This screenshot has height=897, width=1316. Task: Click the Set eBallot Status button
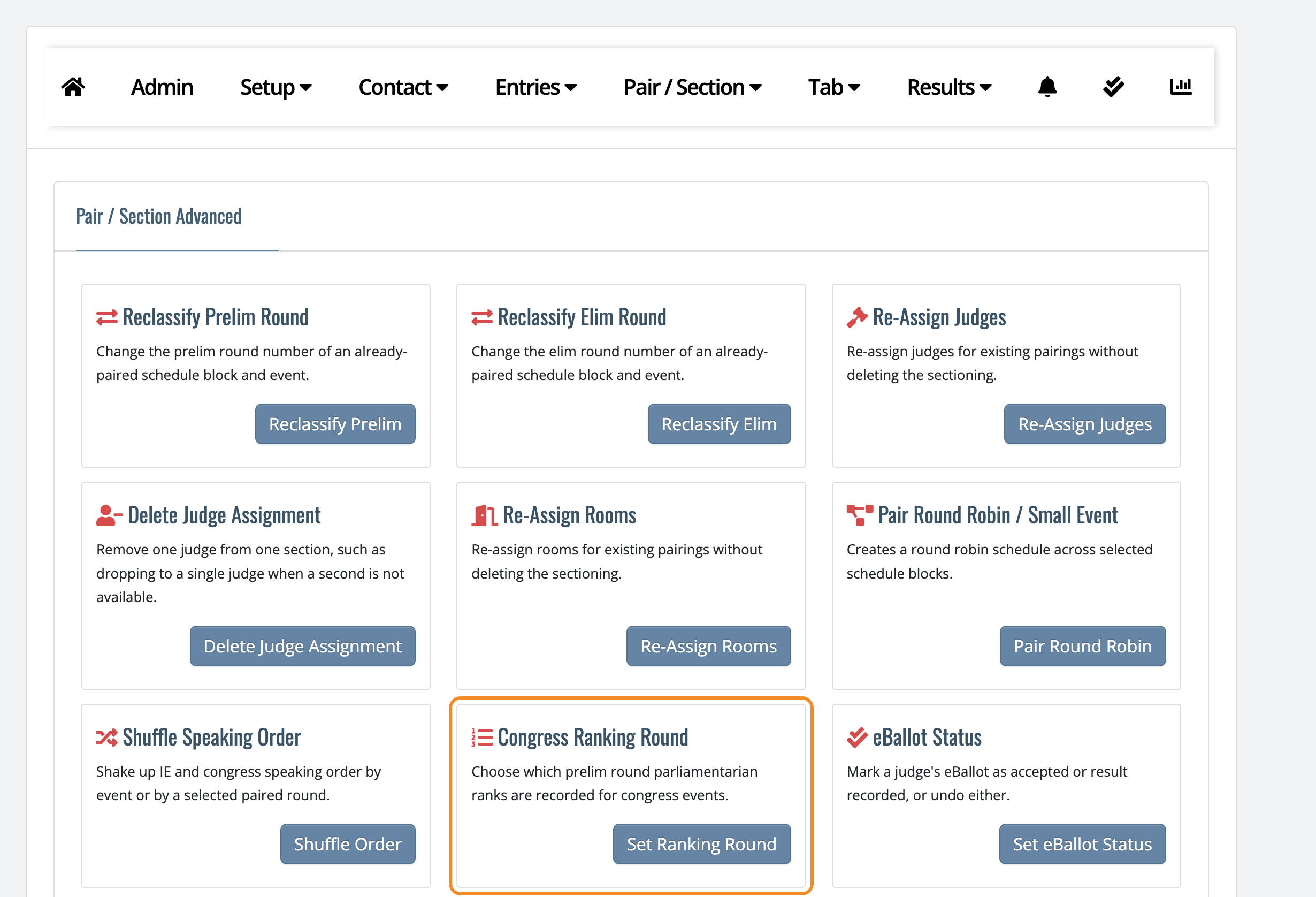coord(1082,843)
